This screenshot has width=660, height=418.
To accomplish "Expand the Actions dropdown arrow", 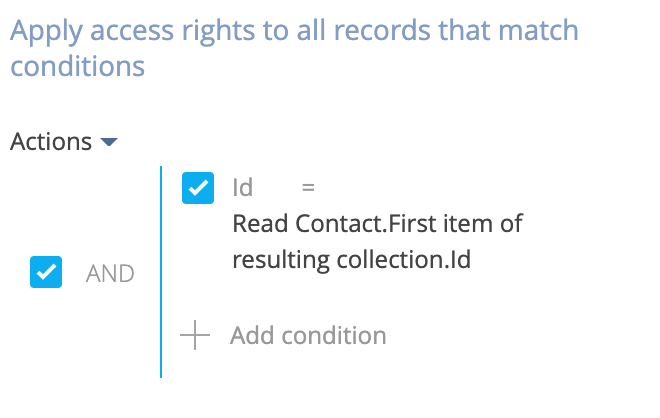I will click(109, 143).
